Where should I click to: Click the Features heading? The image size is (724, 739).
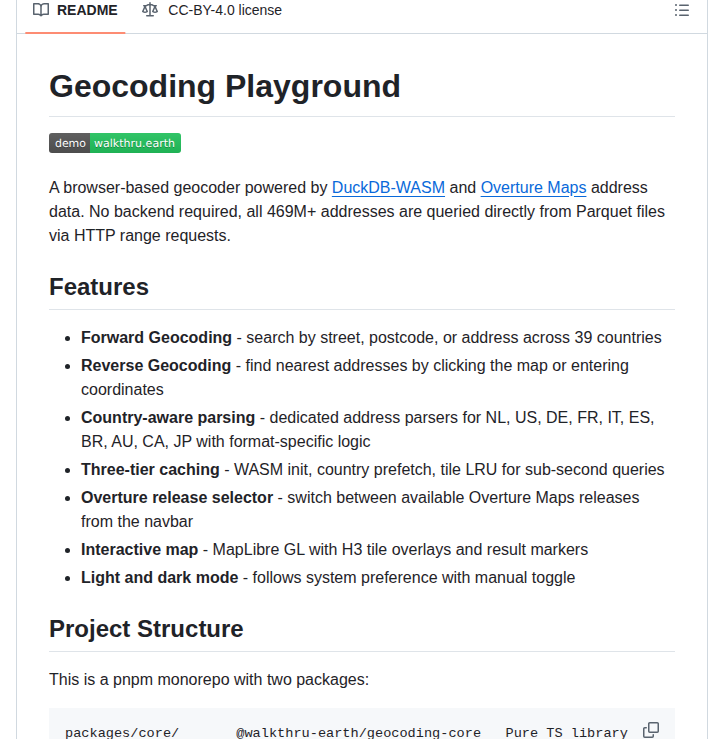(x=99, y=287)
